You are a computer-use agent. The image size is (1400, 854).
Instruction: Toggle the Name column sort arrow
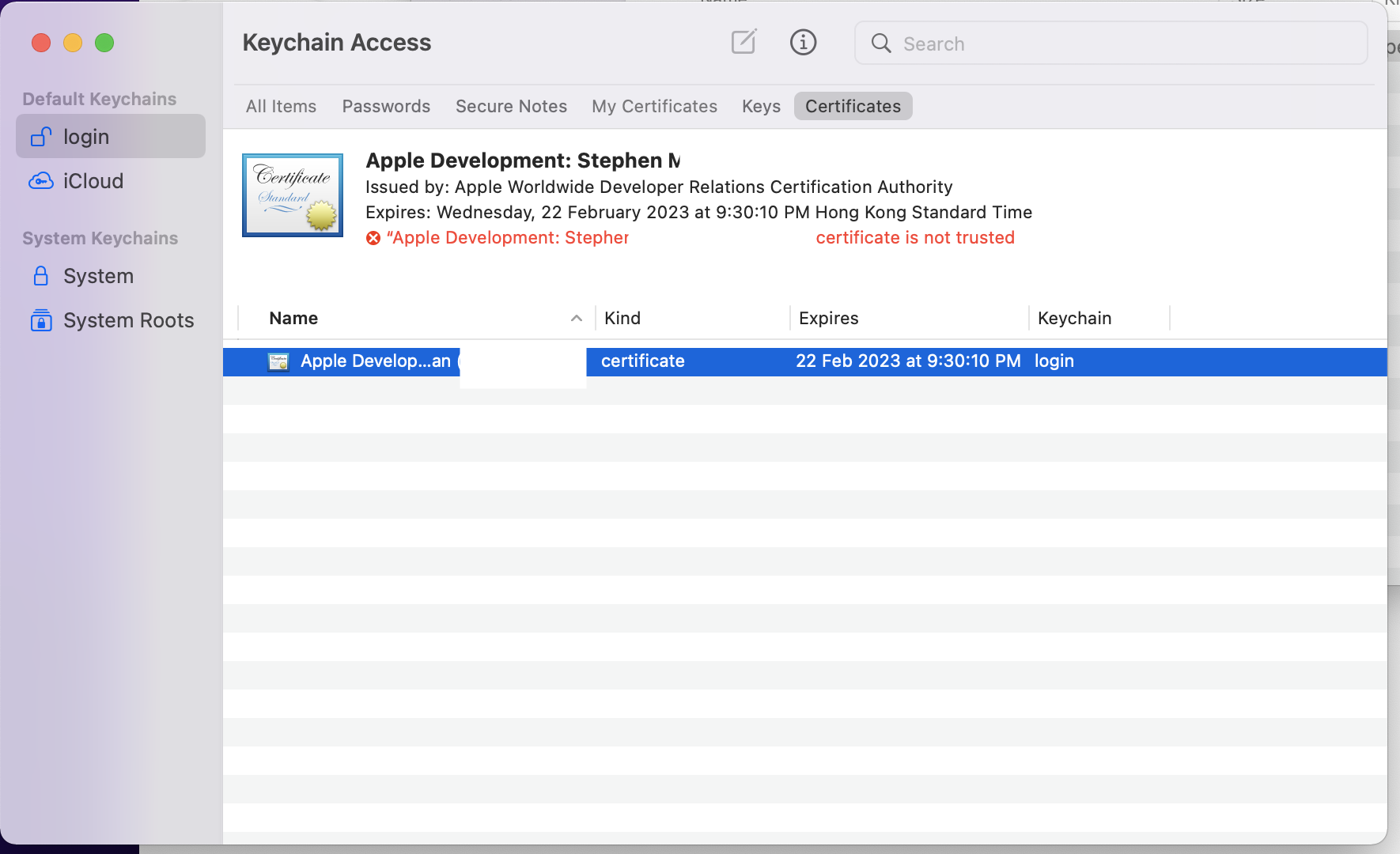pyautogui.click(x=577, y=318)
